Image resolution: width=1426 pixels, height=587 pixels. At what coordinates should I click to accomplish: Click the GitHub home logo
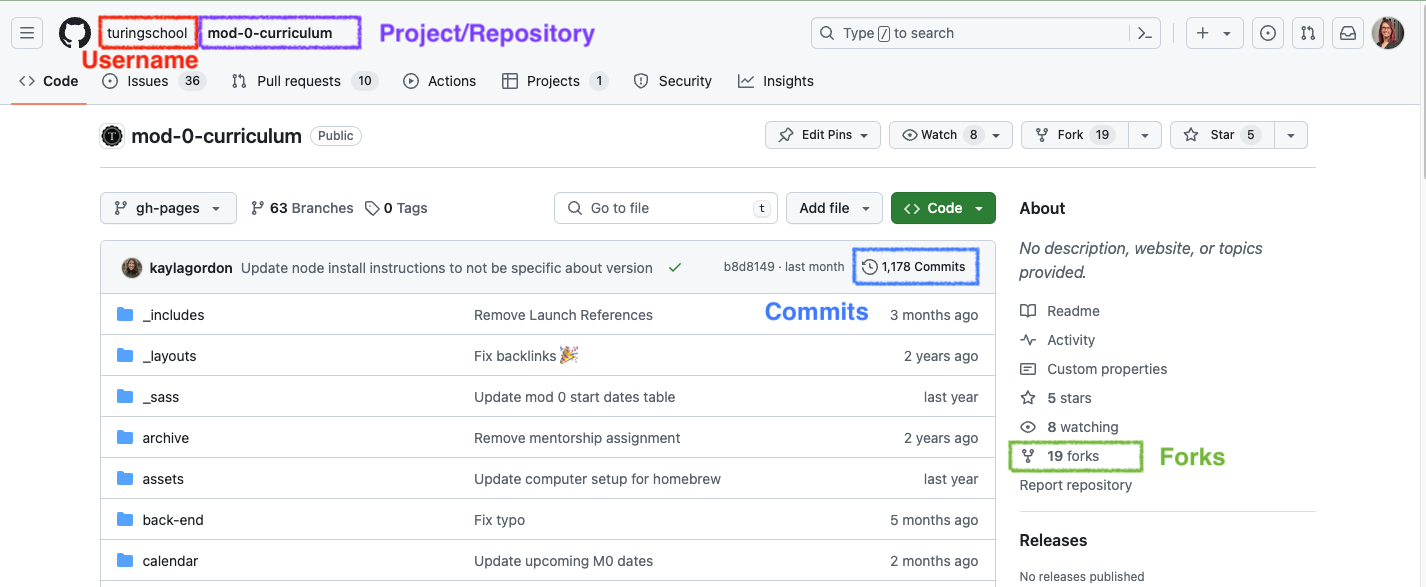(x=74, y=32)
